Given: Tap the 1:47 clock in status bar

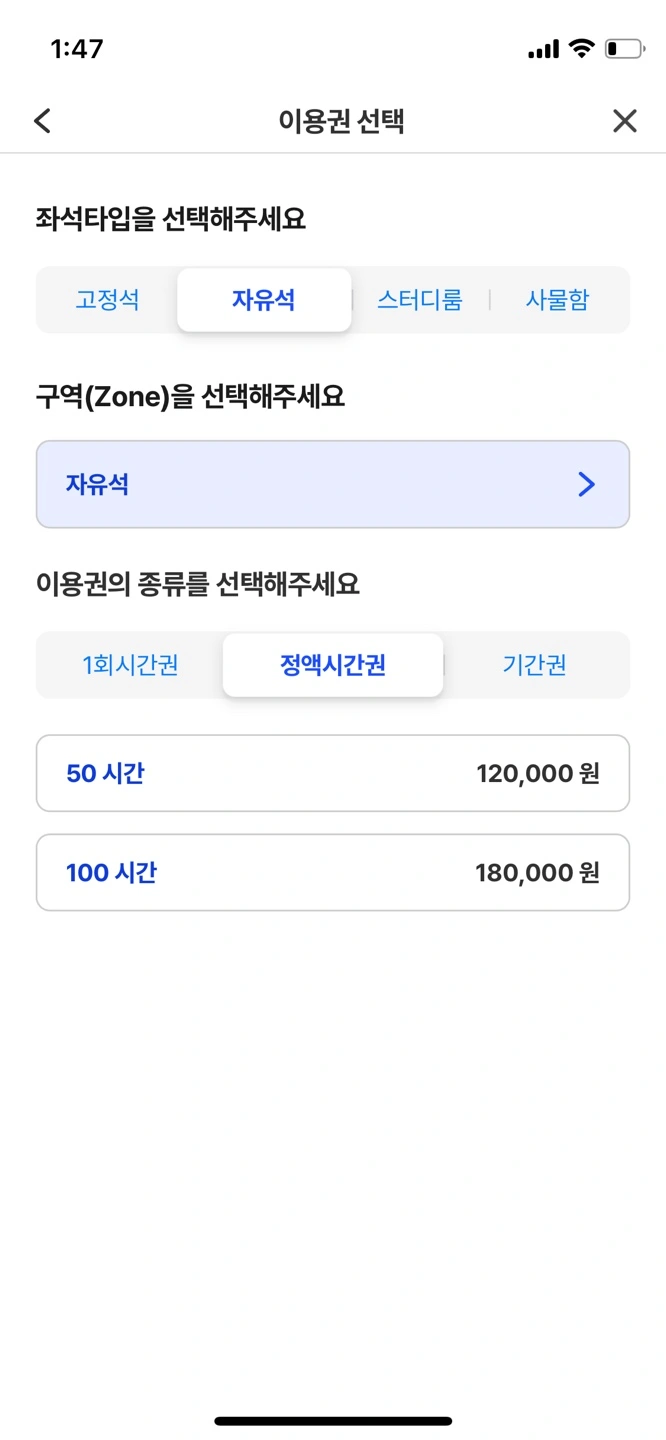Looking at the screenshot, I should coord(77,49).
